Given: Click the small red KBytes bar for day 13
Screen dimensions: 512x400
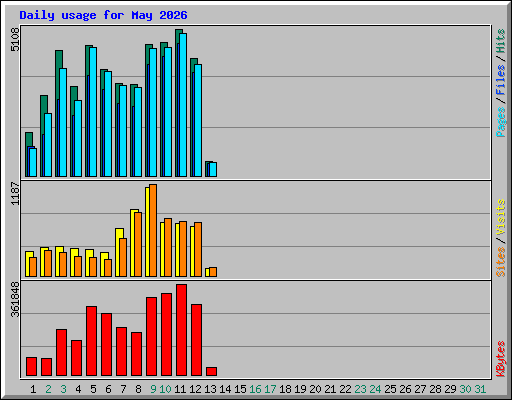Looking at the screenshot, I should (x=211, y=372).
